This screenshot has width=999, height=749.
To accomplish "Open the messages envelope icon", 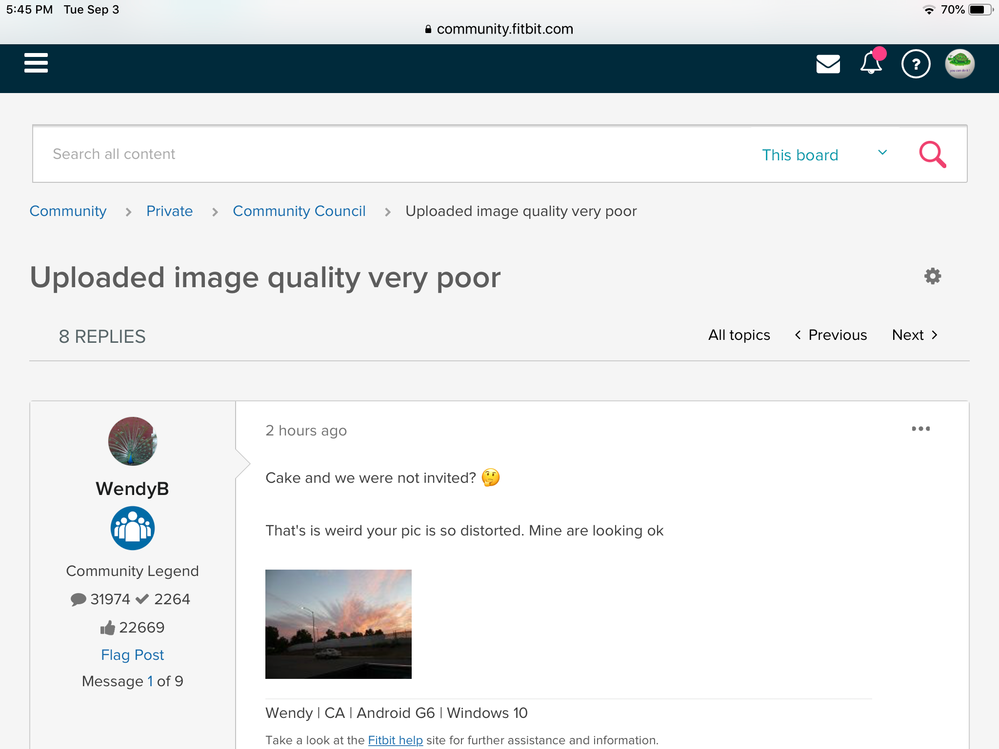I will [x=828, y=64].
